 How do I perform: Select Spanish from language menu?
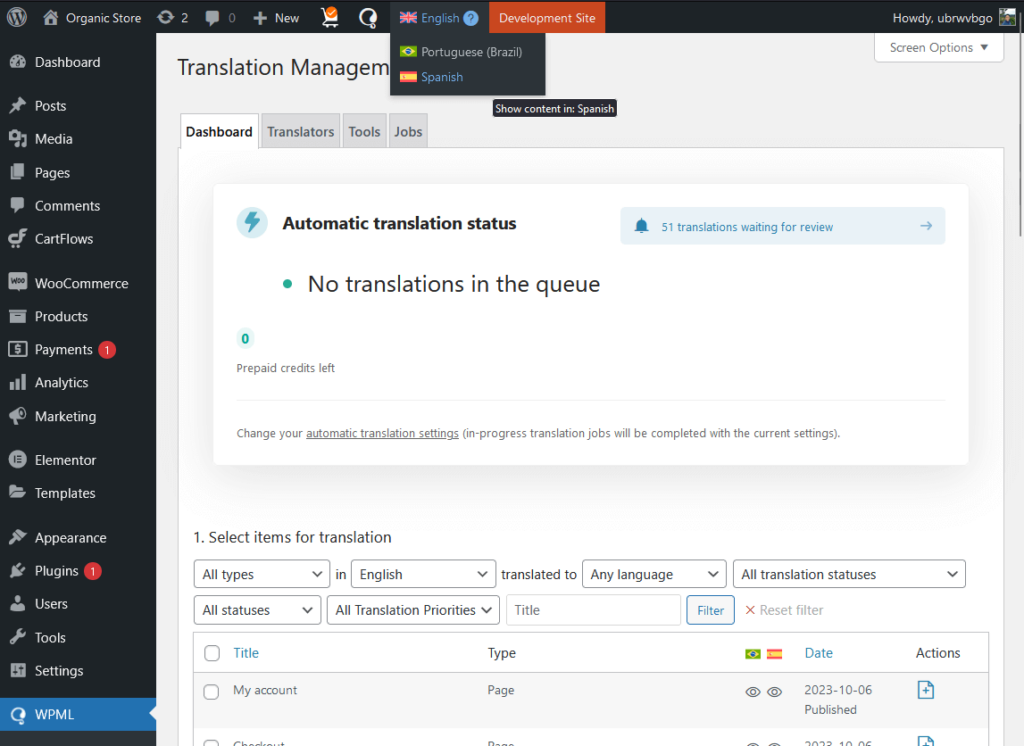click(467, 77)
